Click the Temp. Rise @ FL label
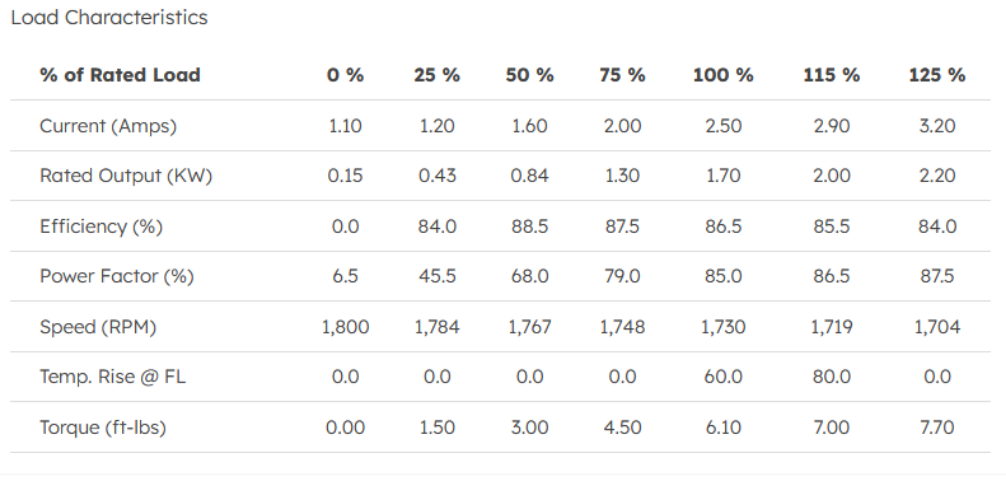This screenshot has width=1006, height=500. [112, 377]
